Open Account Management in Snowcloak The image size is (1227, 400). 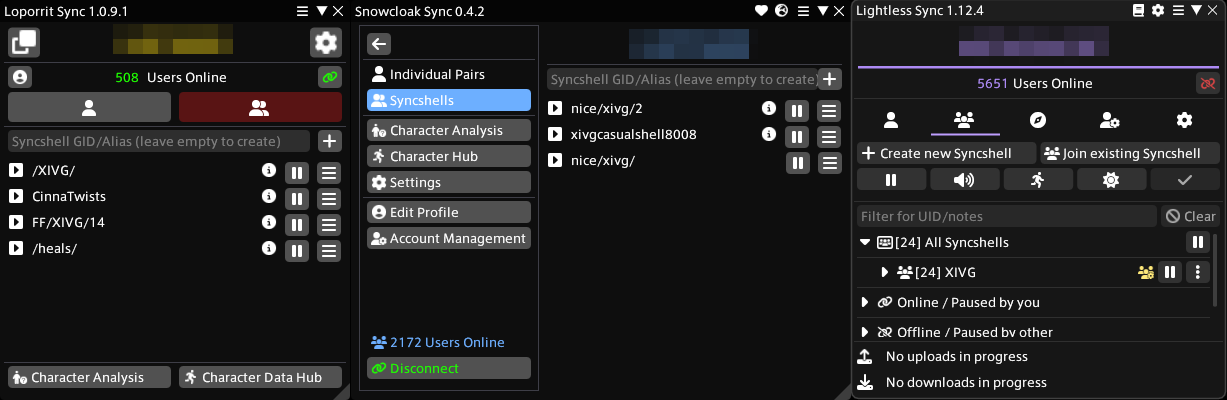tap(449, 238)
